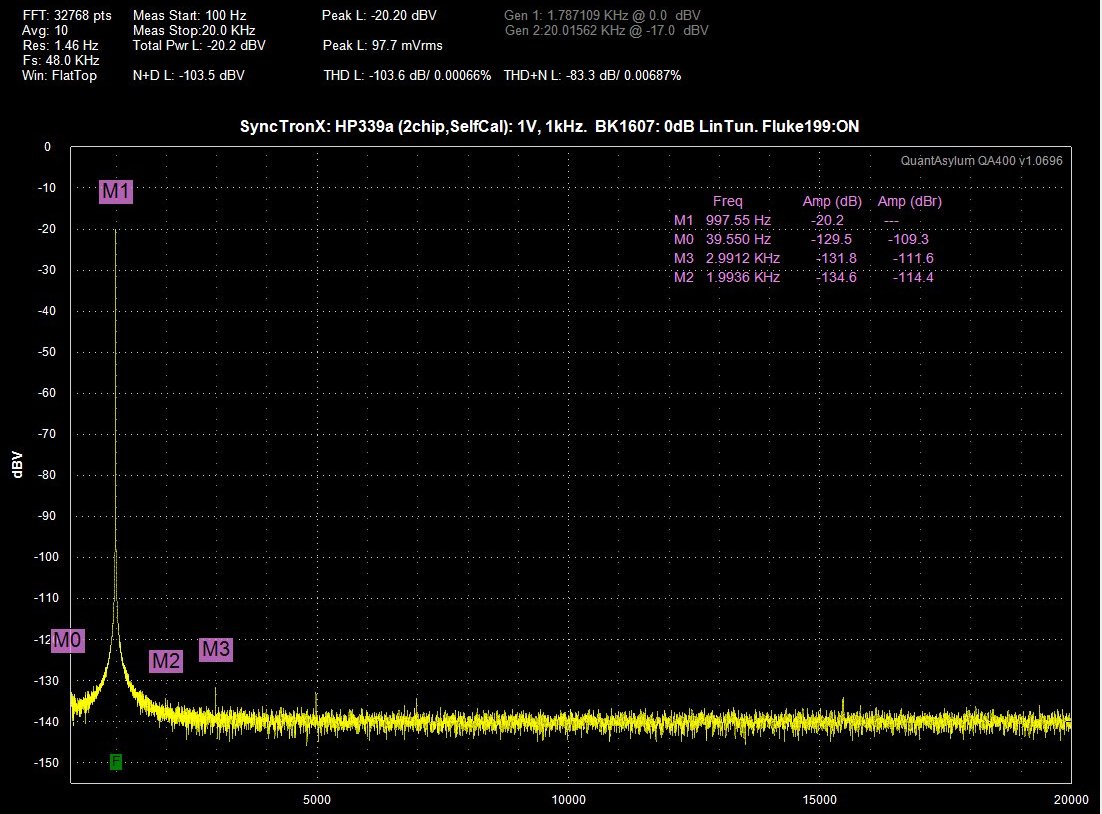Click Peak L: -20.20 dBV readout

(380, 15)
